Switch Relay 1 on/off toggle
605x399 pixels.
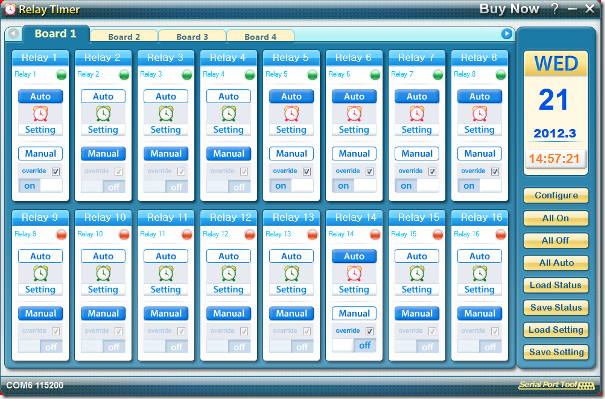[41, 186]
